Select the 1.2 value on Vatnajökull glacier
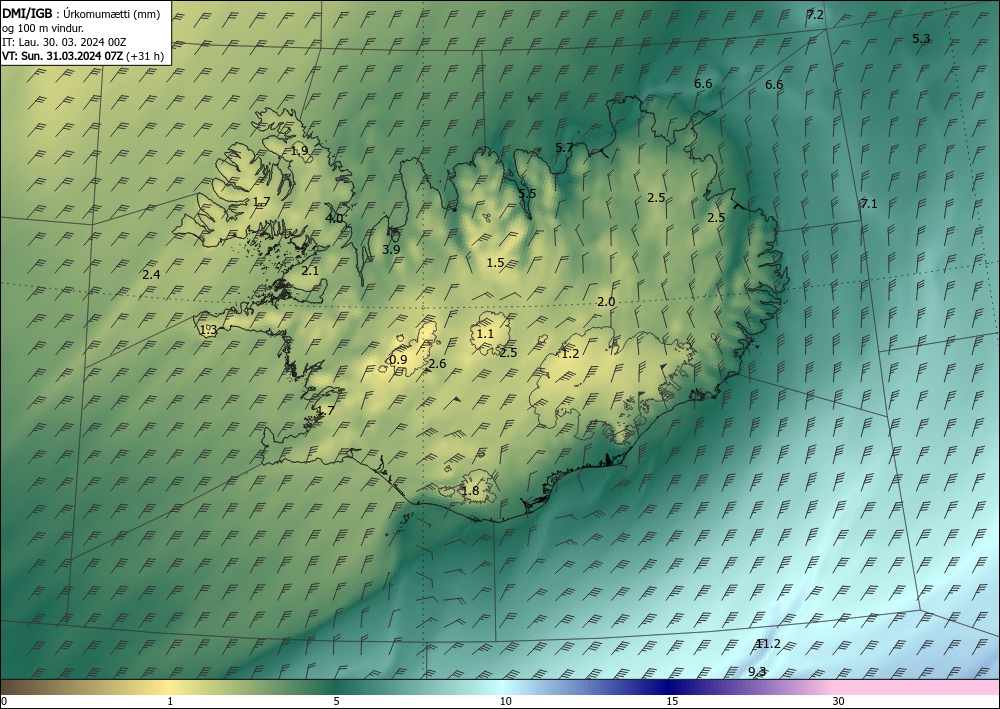 point(570,354)
